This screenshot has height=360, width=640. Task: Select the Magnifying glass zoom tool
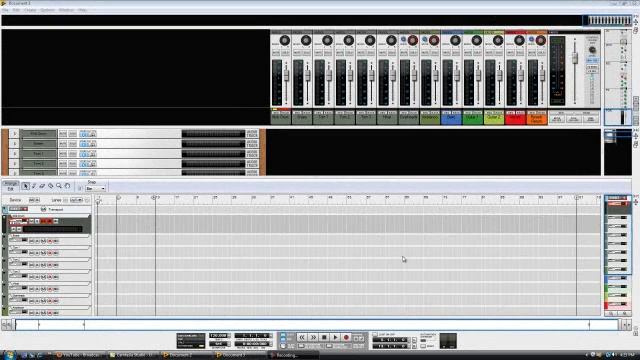pyautogui.click(x=59, y=186)
